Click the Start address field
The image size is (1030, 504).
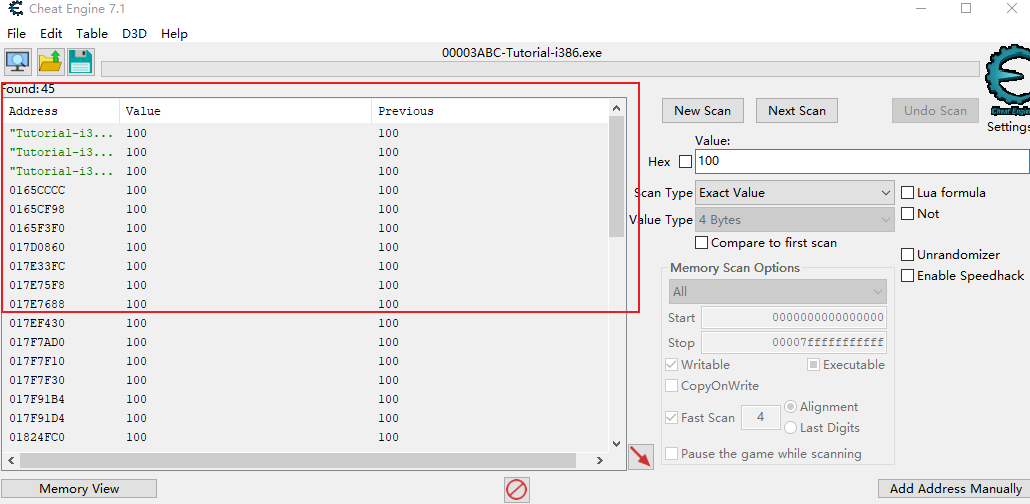tap(794, 317)
